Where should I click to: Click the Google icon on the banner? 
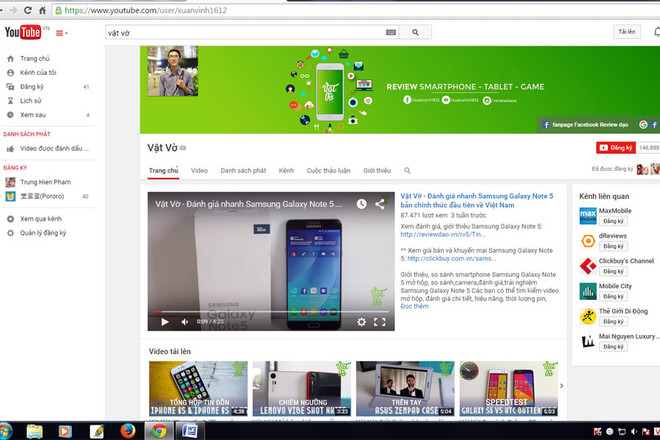pyautogui.click(x=643, y=125)
